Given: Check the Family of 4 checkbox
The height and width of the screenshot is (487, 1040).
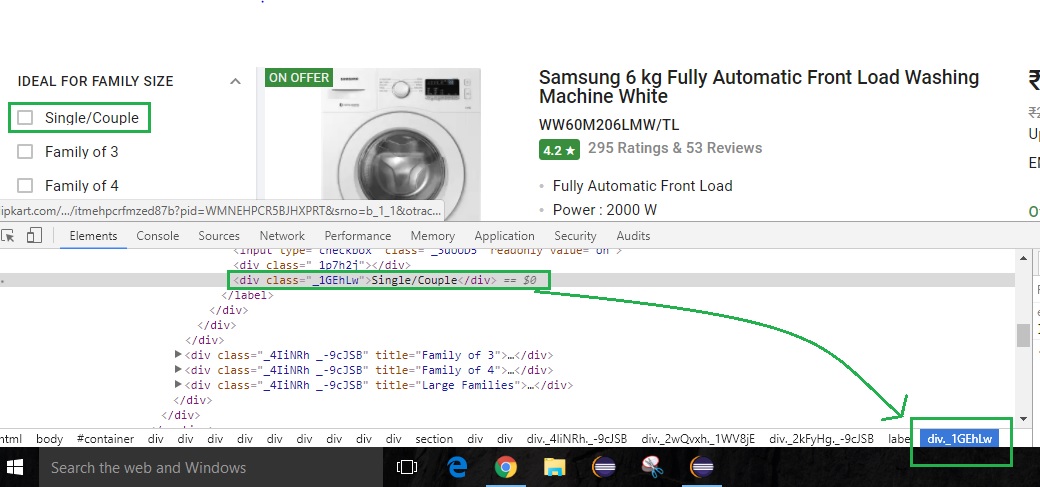Looking at the screenshot, I should tap(25, 186).
